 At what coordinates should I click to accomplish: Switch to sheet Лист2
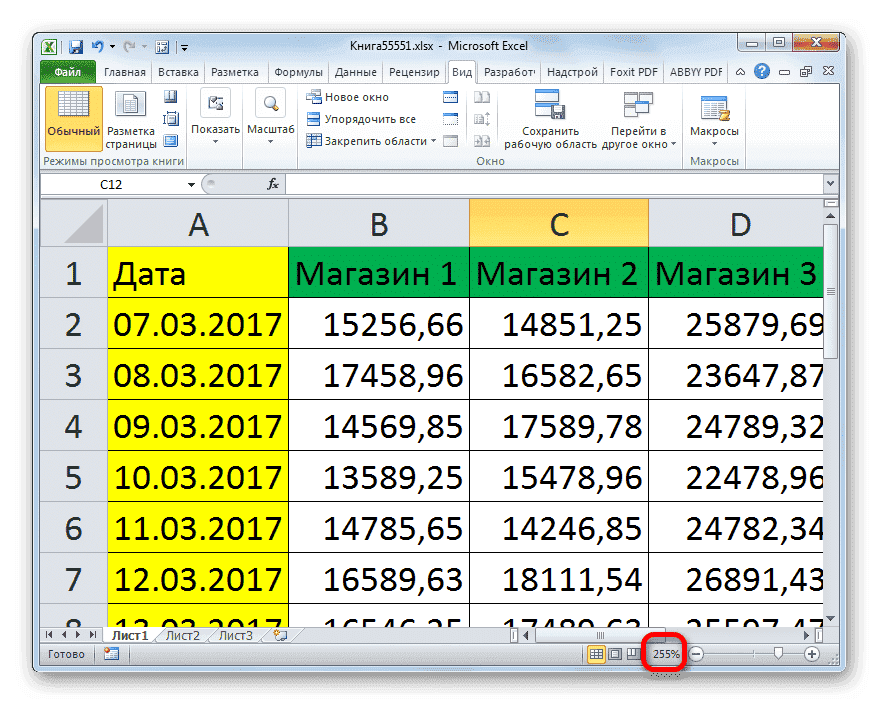pos(184,633)
